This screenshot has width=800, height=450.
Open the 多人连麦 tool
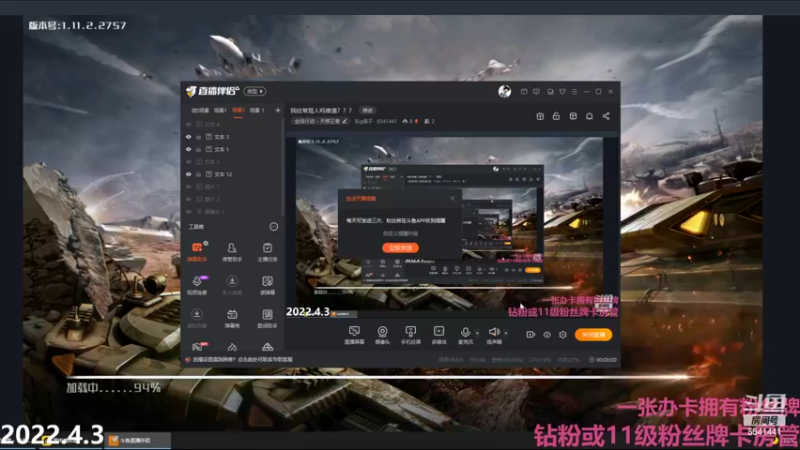pyautogui.click(x=232, y=285)
